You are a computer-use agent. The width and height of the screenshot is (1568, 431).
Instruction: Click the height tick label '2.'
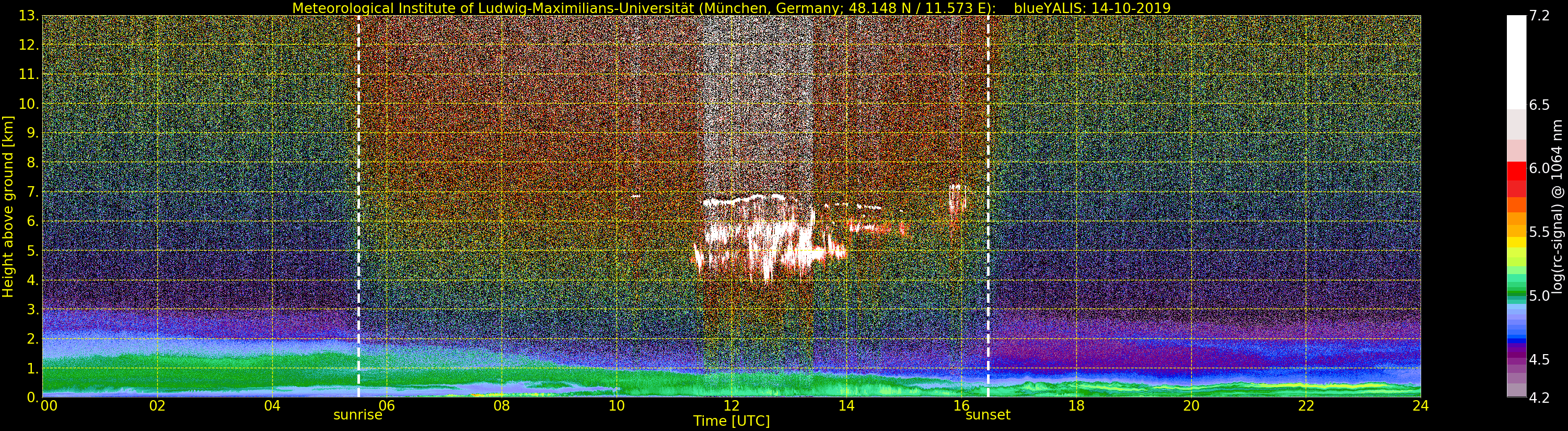click(33, 338)
